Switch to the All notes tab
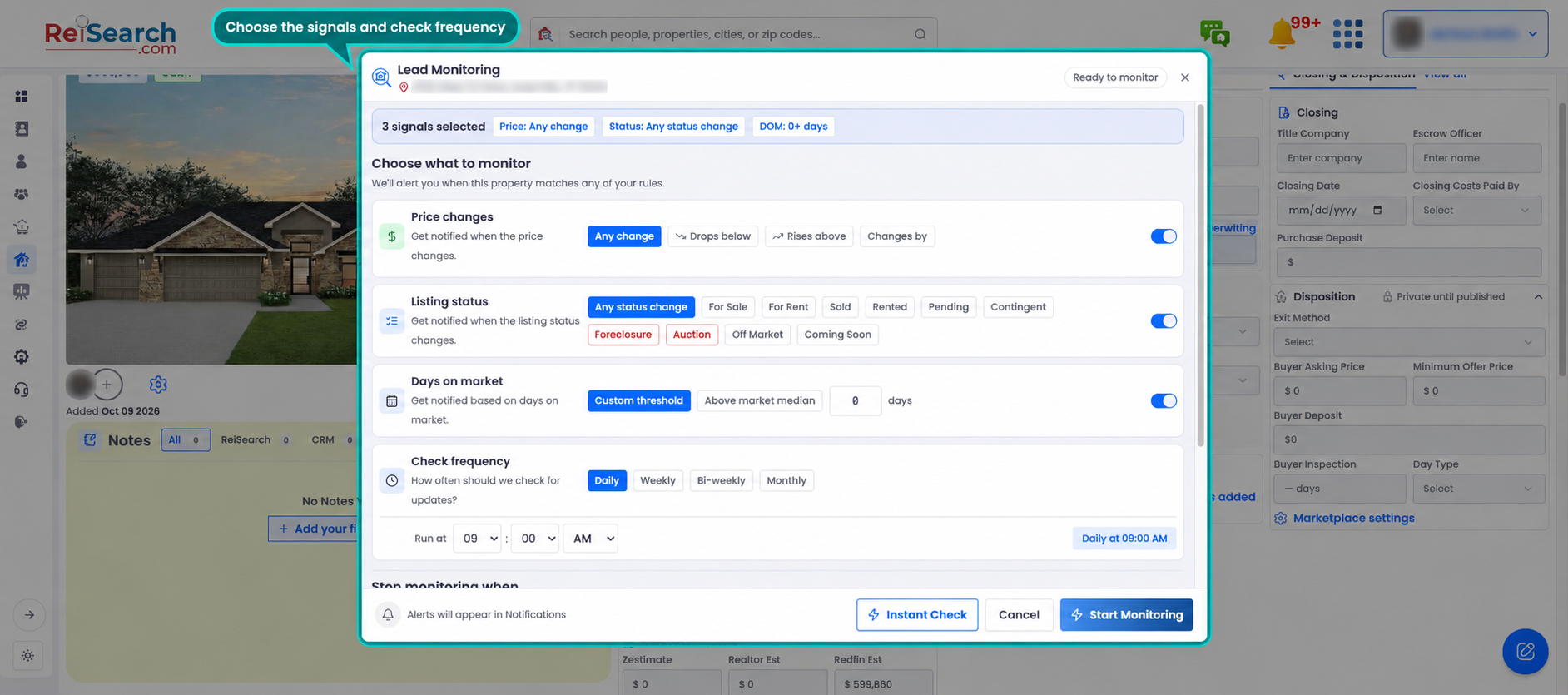Viewport: 1568px width, 695px height. tap(186, 439)
